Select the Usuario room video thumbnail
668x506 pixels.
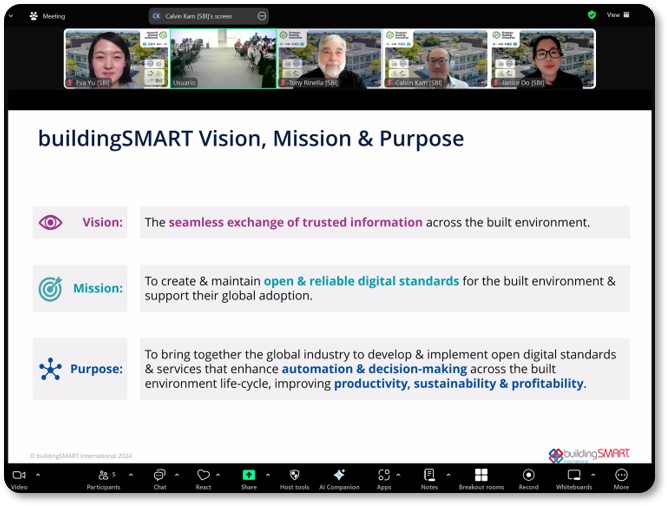(x=224, y=58)
